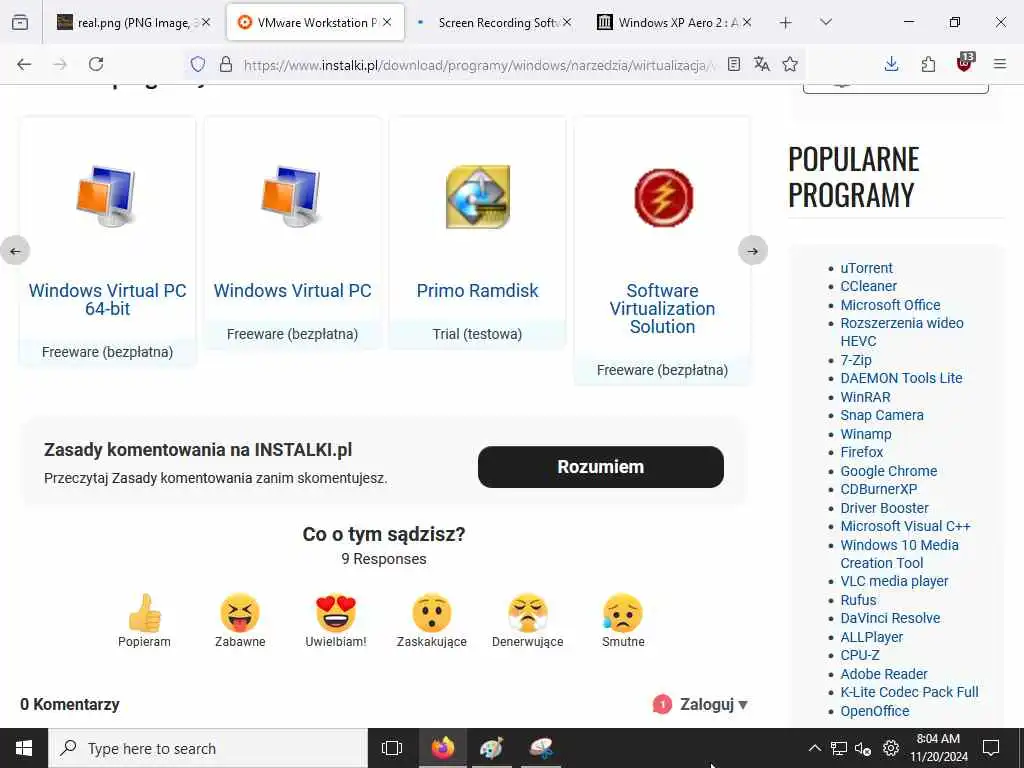React with the Uwielbiam heart-eyes emoji
1024x768 pixels.
tap(336, 613)
